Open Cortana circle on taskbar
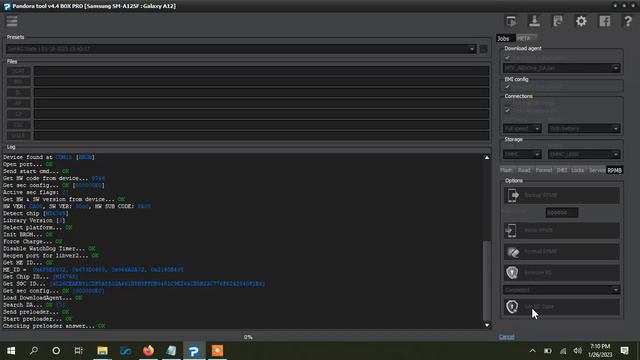Screen dimensions: 640x360 [56, 351]
